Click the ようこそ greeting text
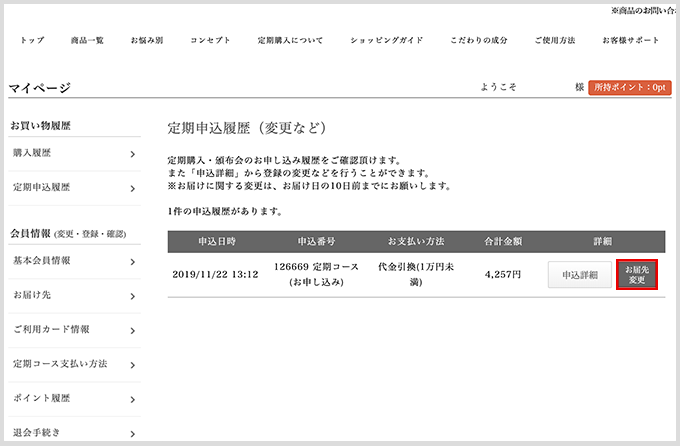The width and height of the screenshot is (680, 446). click(x=498, y=87)
